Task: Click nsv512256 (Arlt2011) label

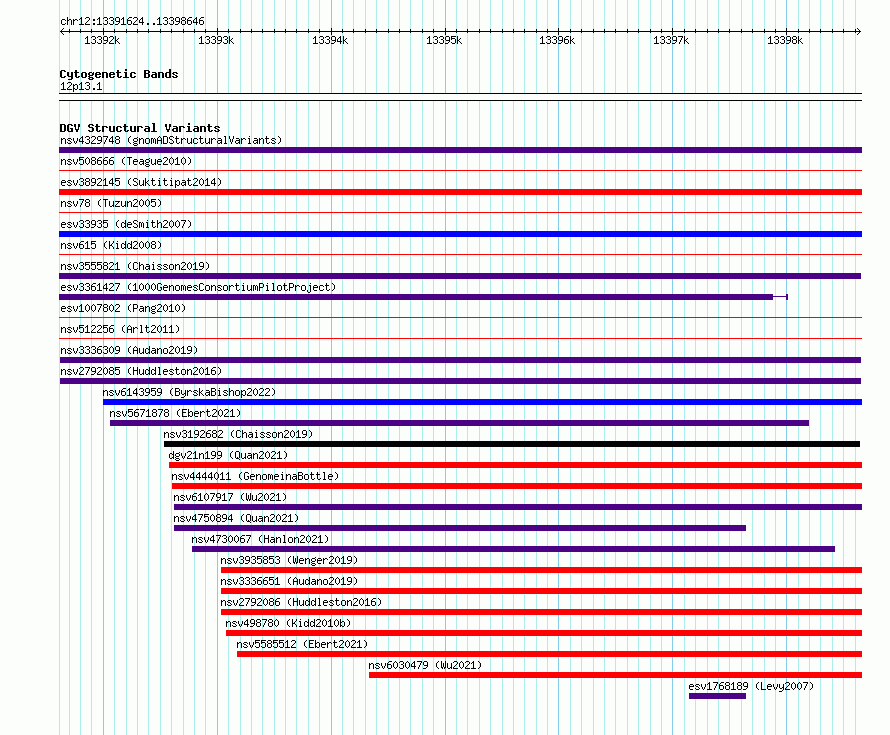Action: point(120,329)
